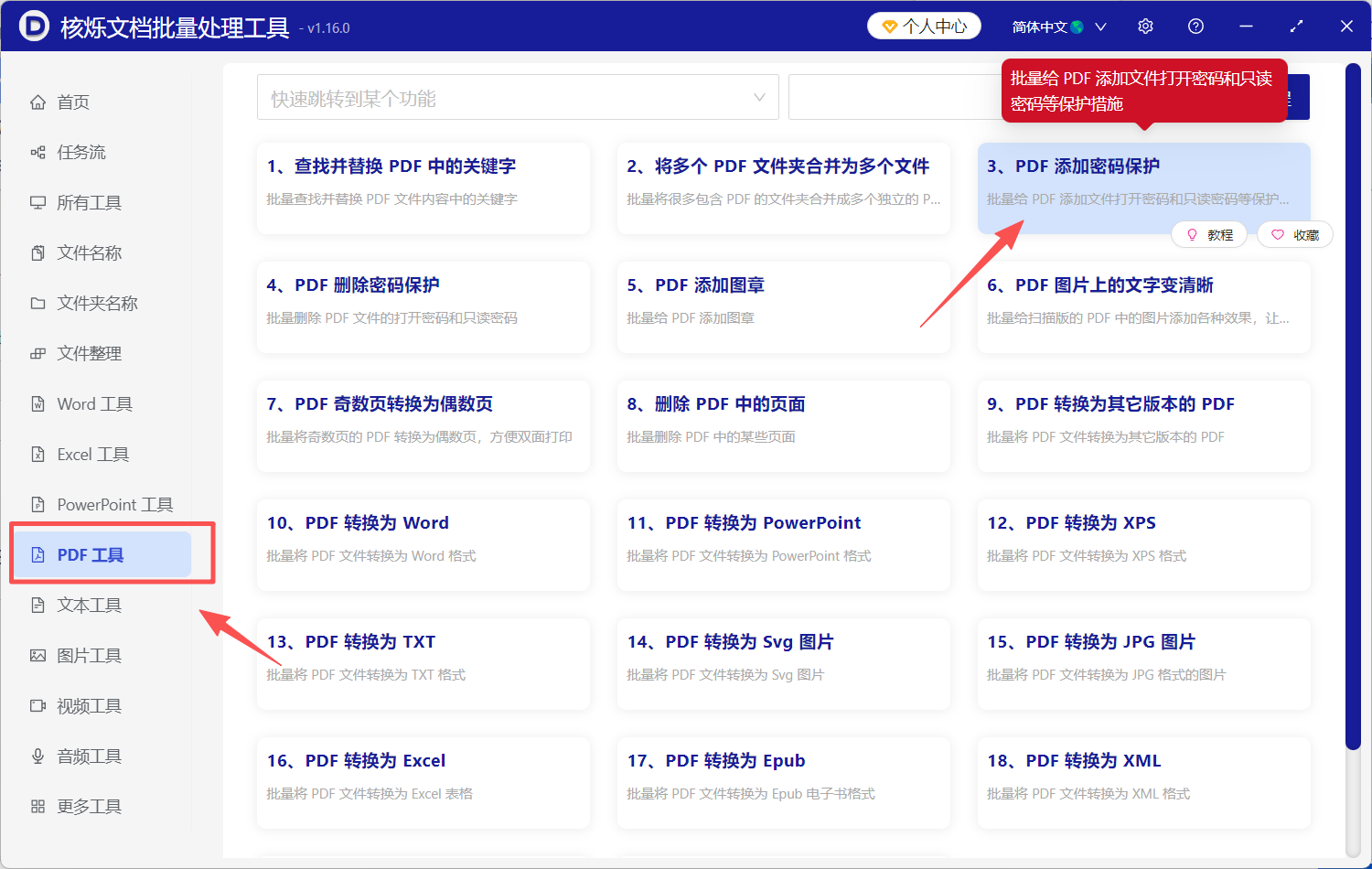Image resolution: width=1372 pixels, height=869 pixels.
Task: Open 个人中心 at the top
Action: click(x=924, y=27)
